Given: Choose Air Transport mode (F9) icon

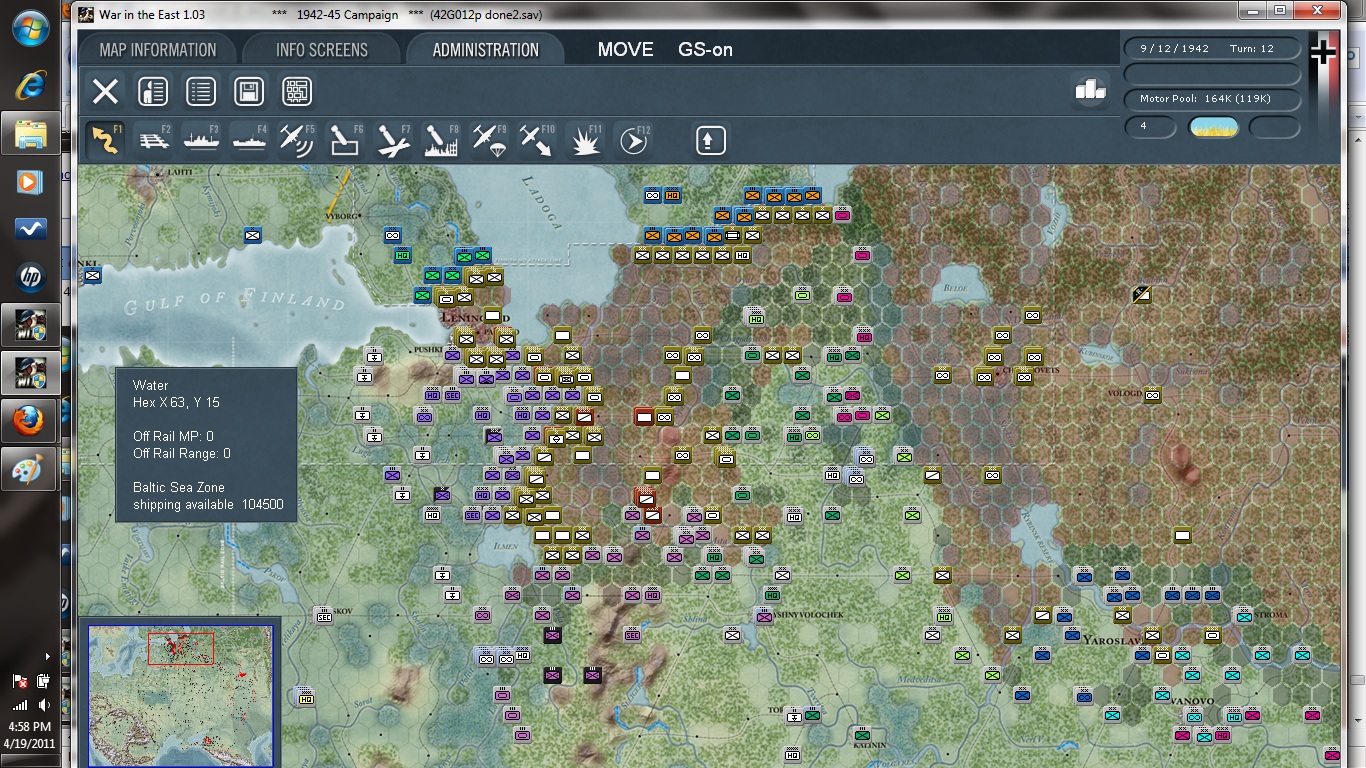Looking at the screenshot, I should coord(489,140).
